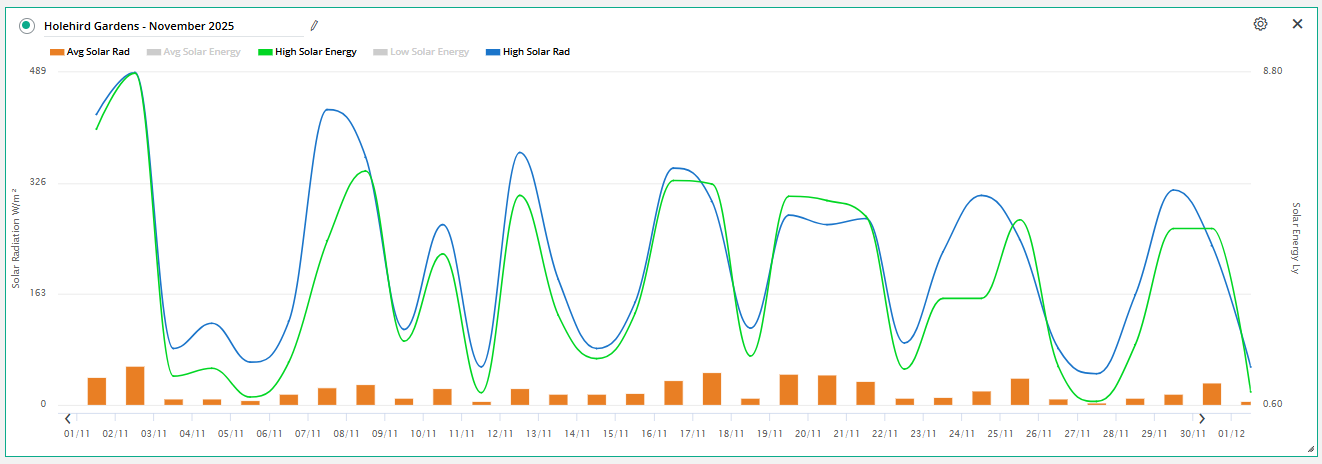Click the Solar Radiation W/m² axis title
Screen dimensions: 1322x464
point(16,237)
